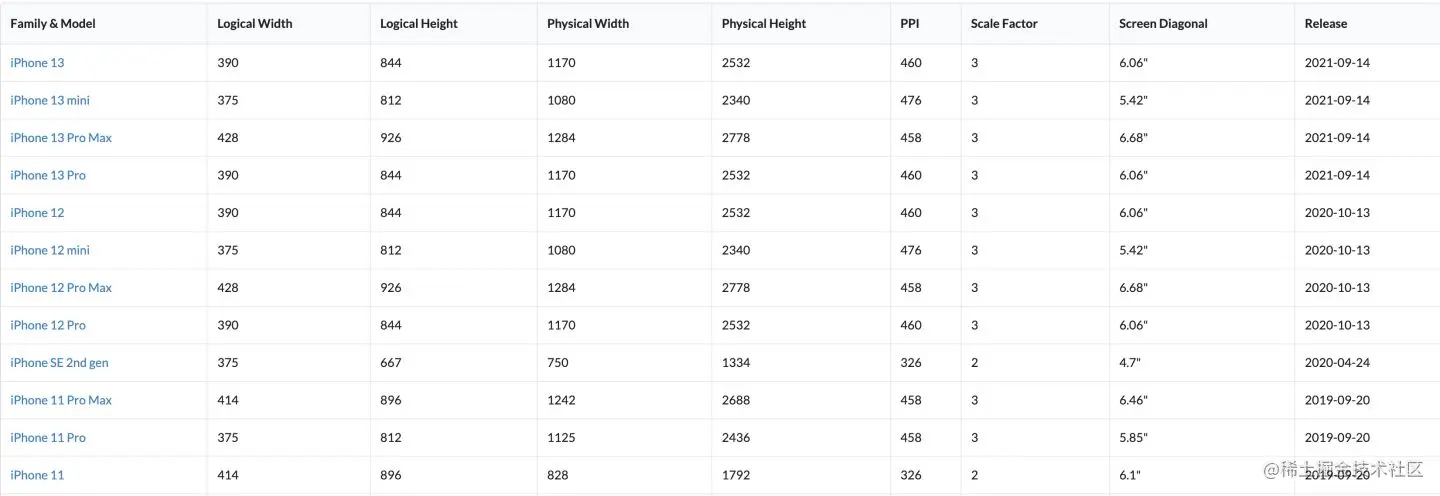Click the iPhone 12 mini link
The image size is (1440, 496).
tap(50, 250)
